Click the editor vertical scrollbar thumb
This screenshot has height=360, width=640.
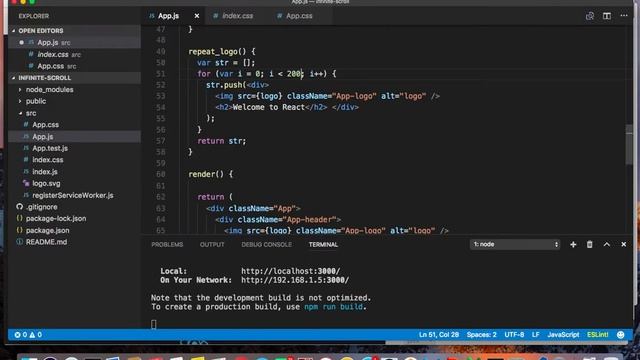(x=629, y=144)
